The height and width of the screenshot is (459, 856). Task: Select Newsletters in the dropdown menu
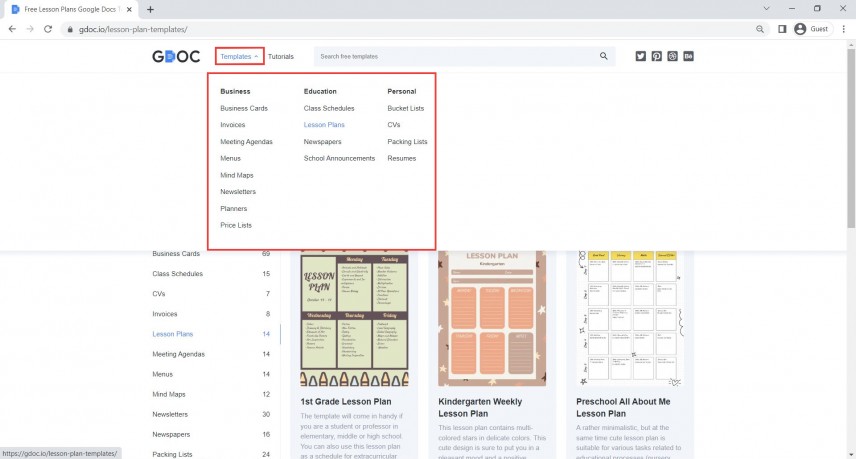pyautogui.click(x=238, y=192)
